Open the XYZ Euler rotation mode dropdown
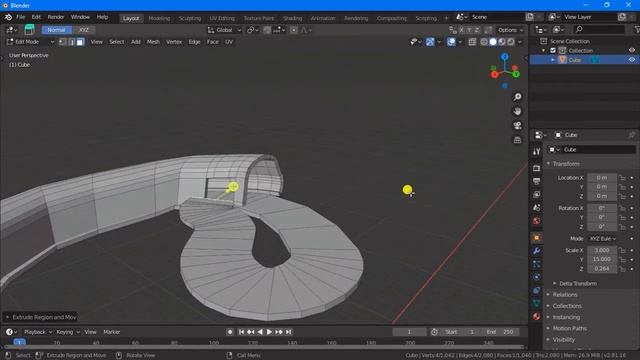640x360 pixels. pos(602,238)
